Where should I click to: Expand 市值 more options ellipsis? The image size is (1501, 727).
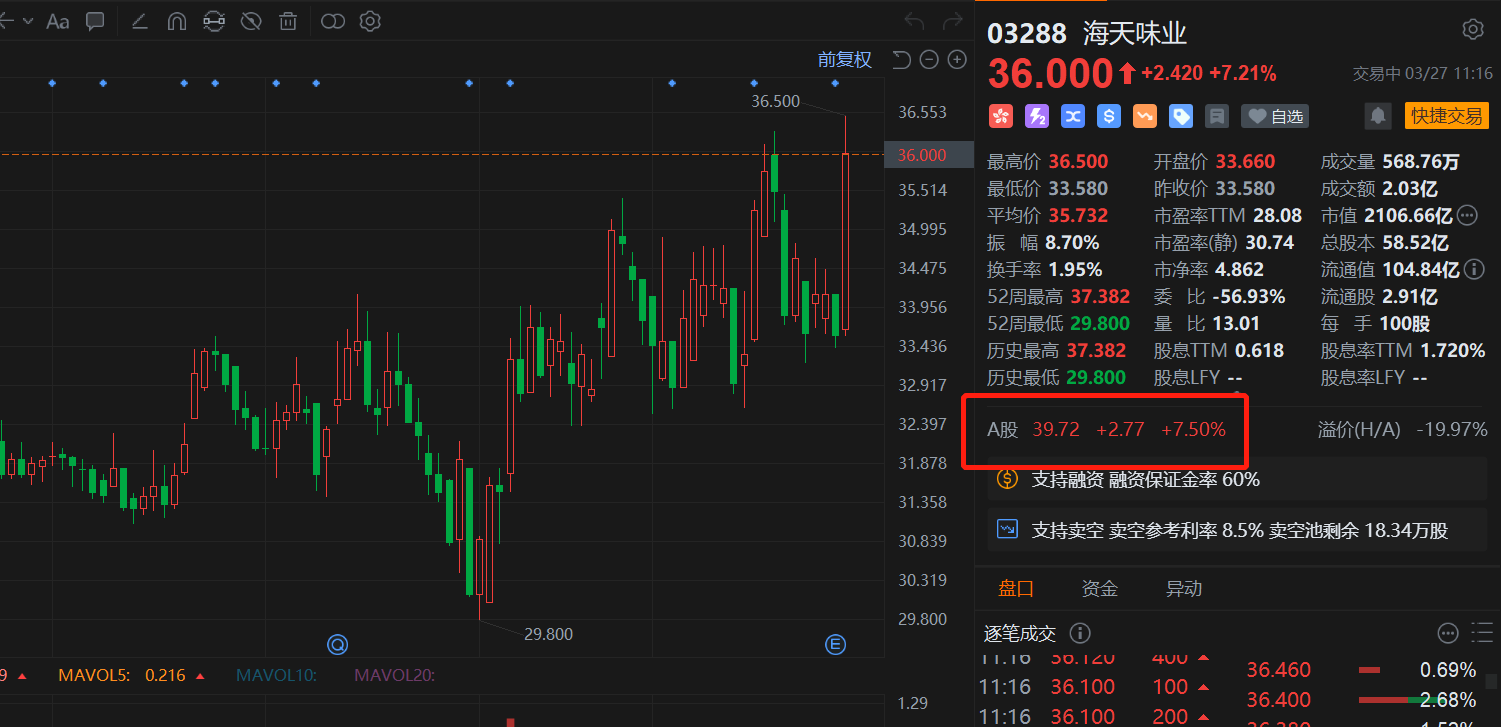coord(1467,215)
